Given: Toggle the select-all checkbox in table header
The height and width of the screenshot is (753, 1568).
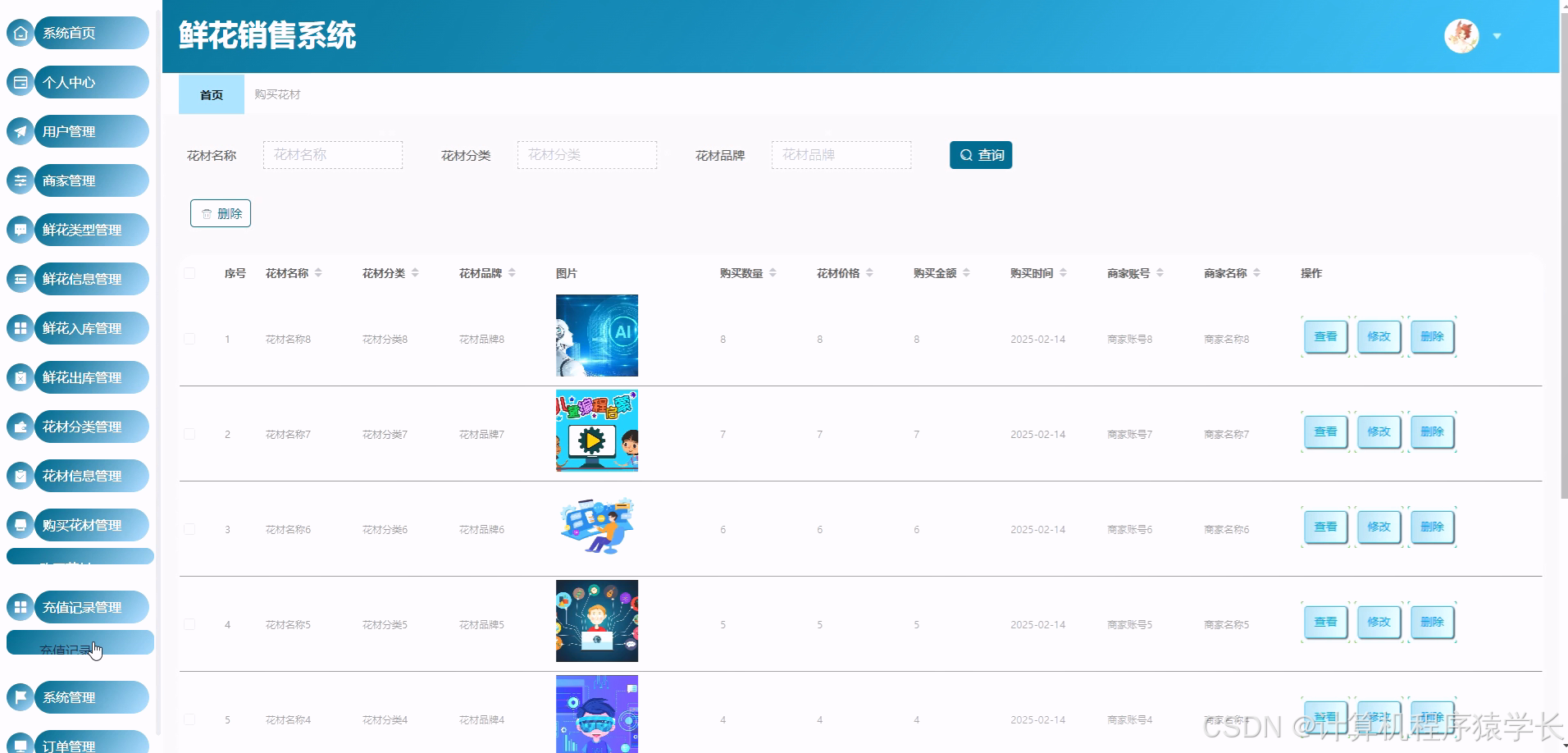Looking at the screenshot, I should pos(189,273).
